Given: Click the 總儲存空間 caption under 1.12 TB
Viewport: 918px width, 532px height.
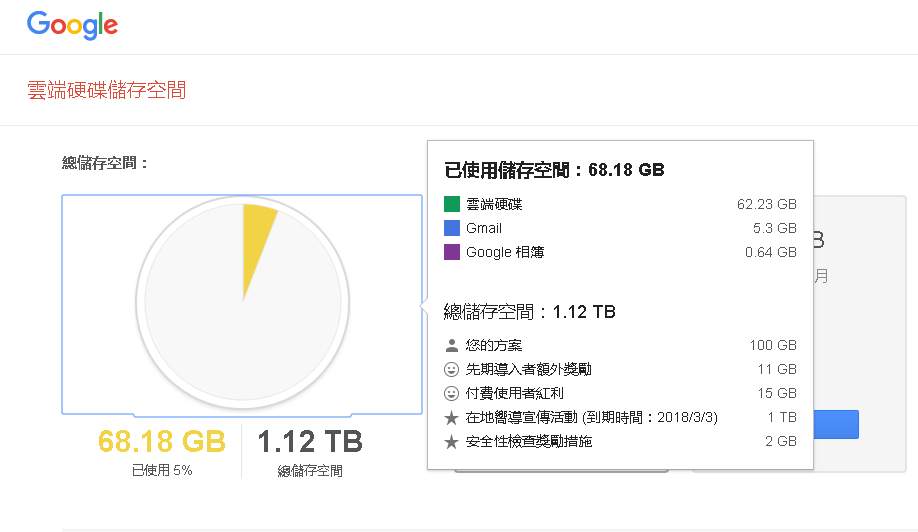Looking at the screenshot, I should [310, 471].
